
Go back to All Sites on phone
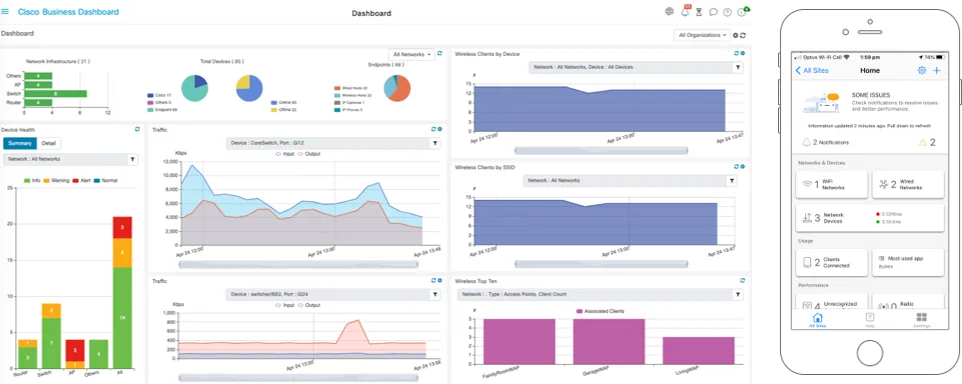tap(812, 71)
